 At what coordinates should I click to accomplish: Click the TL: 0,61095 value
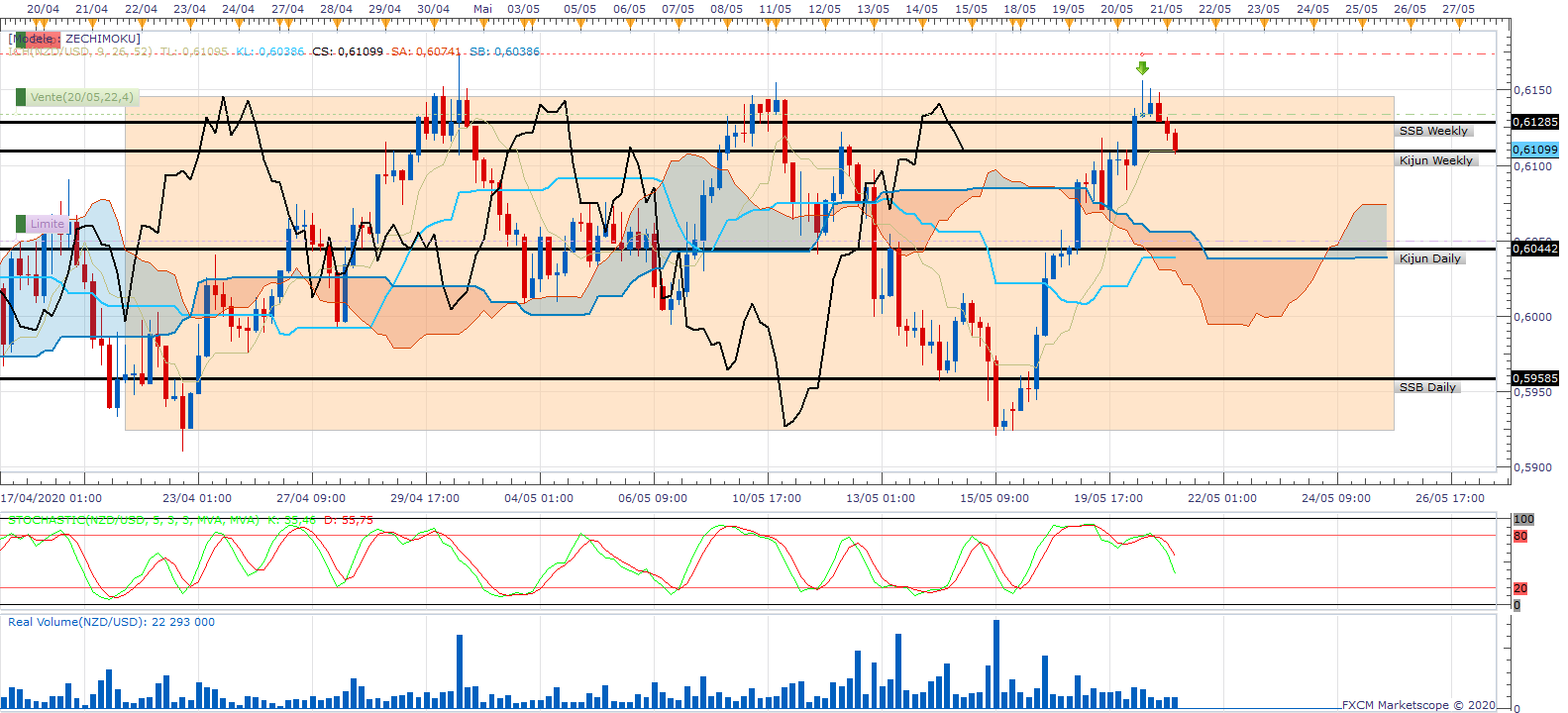pos(193,51)
